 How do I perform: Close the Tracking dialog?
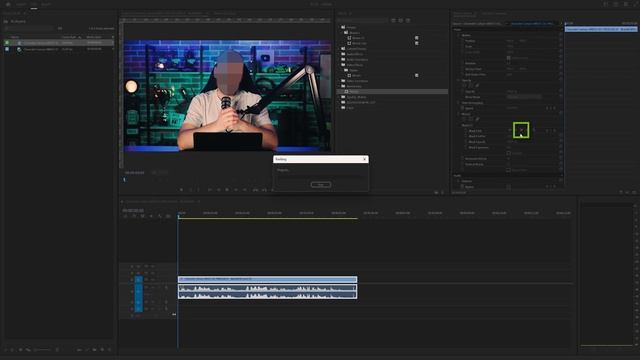coord(364,159)
